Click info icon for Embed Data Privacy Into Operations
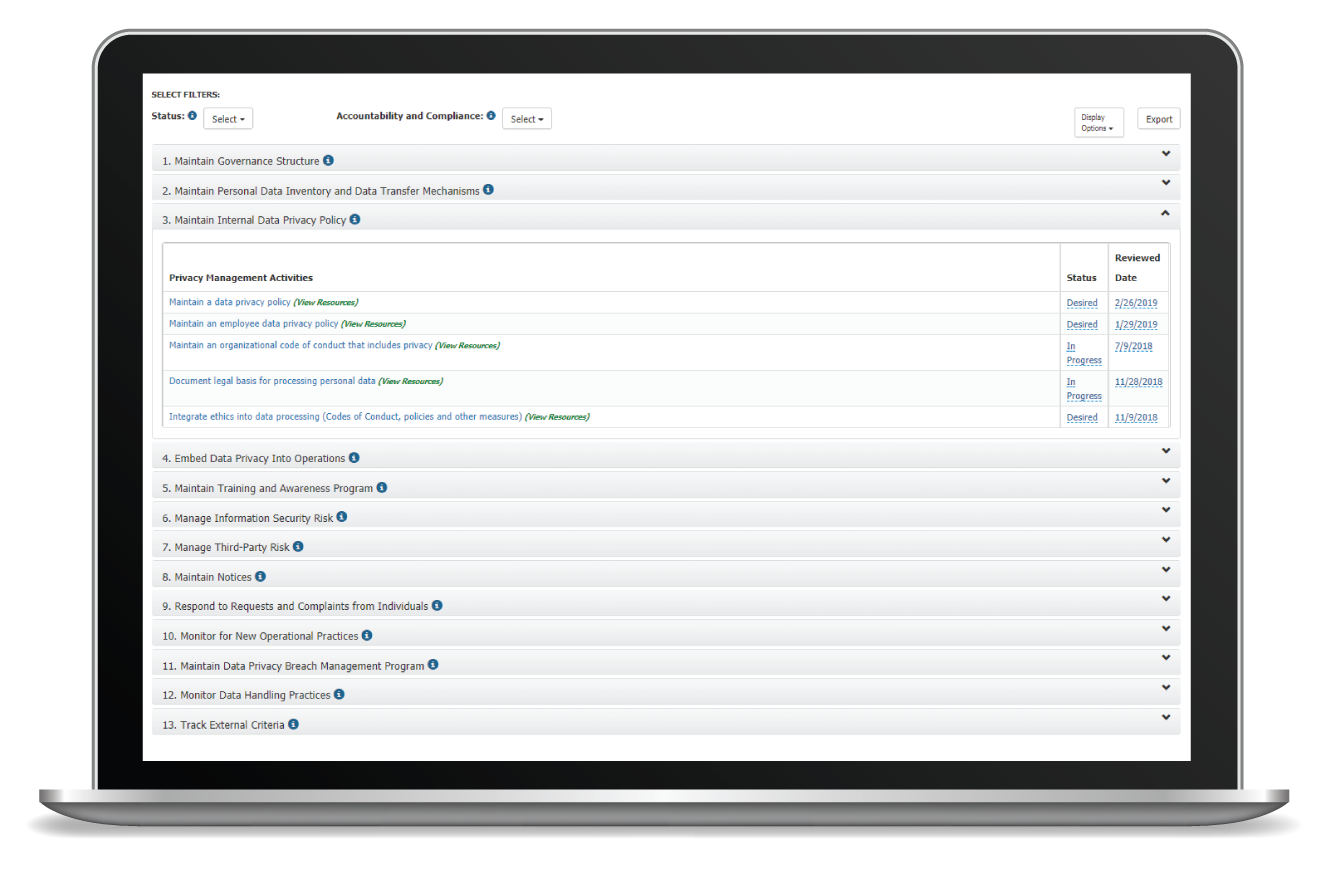The image size is (1328, 873). (x=354, y=458)
